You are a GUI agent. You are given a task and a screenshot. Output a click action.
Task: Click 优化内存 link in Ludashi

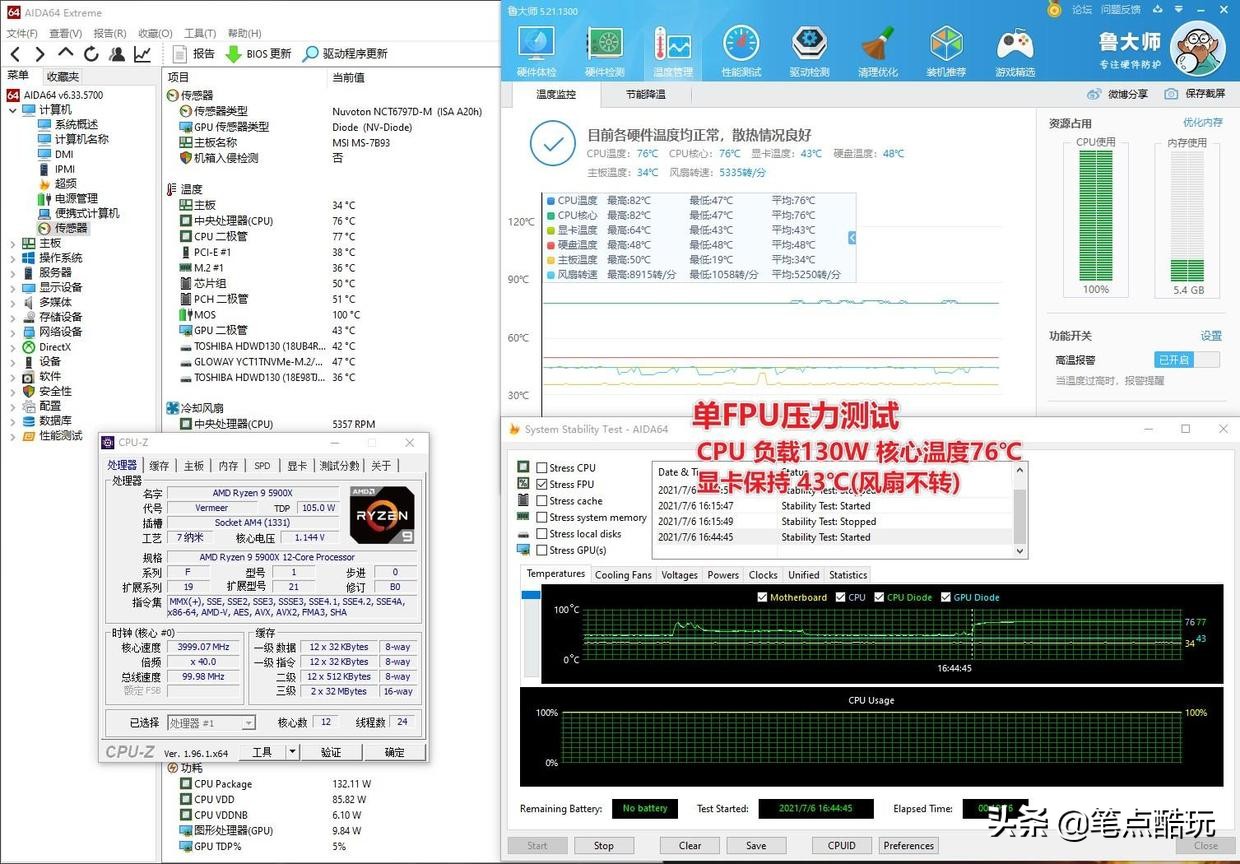pos(1202,122)
